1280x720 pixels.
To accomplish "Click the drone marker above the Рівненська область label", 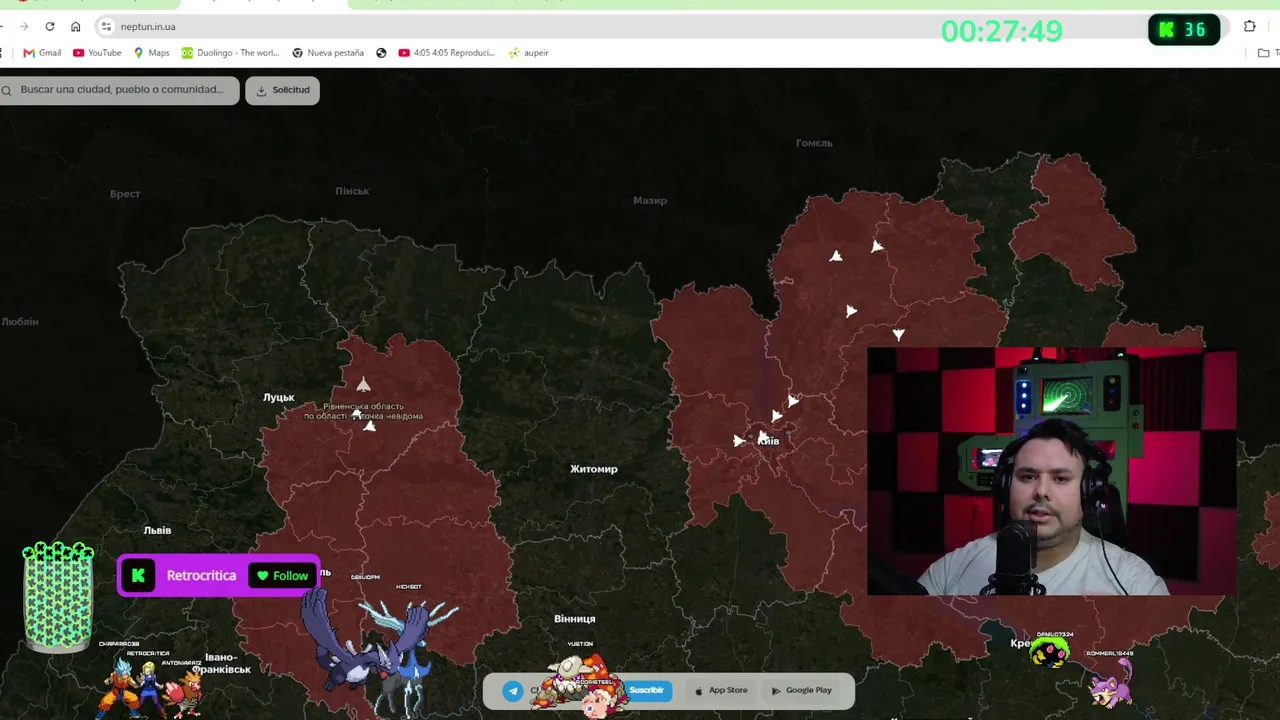I will (363, 385).
